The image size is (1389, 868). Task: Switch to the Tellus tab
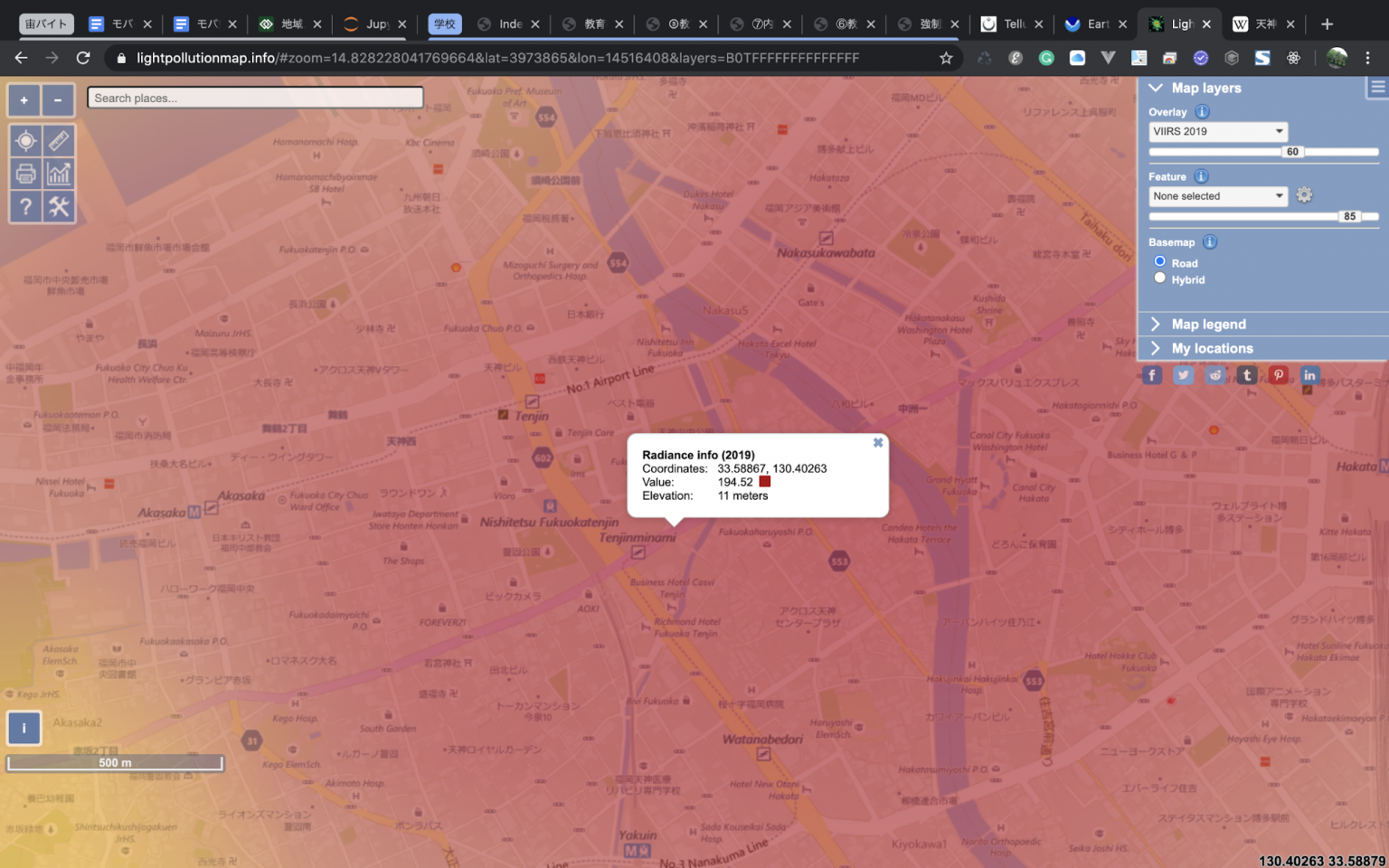click(x=1012, y=24)
